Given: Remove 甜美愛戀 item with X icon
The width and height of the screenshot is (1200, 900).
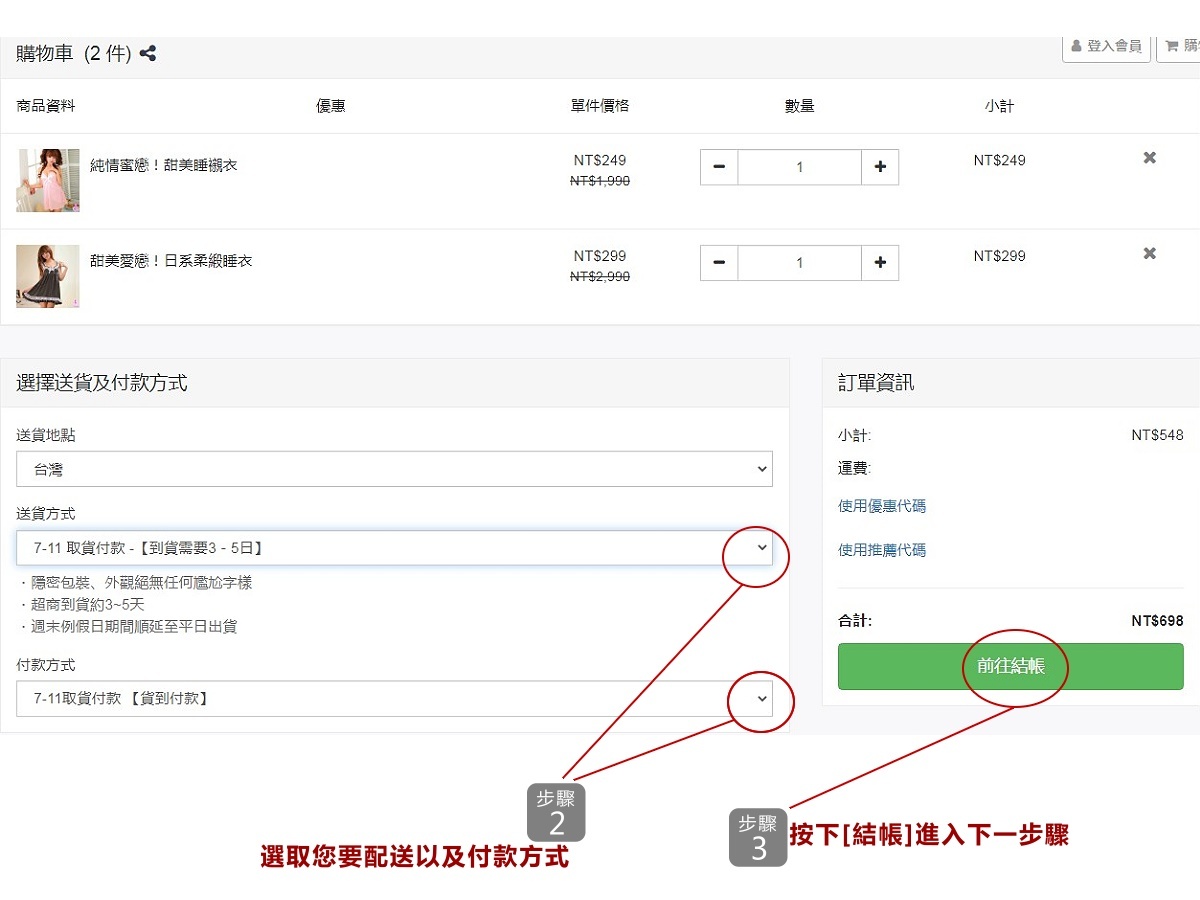Looking at the screenshot, I should pos(1149,254).
